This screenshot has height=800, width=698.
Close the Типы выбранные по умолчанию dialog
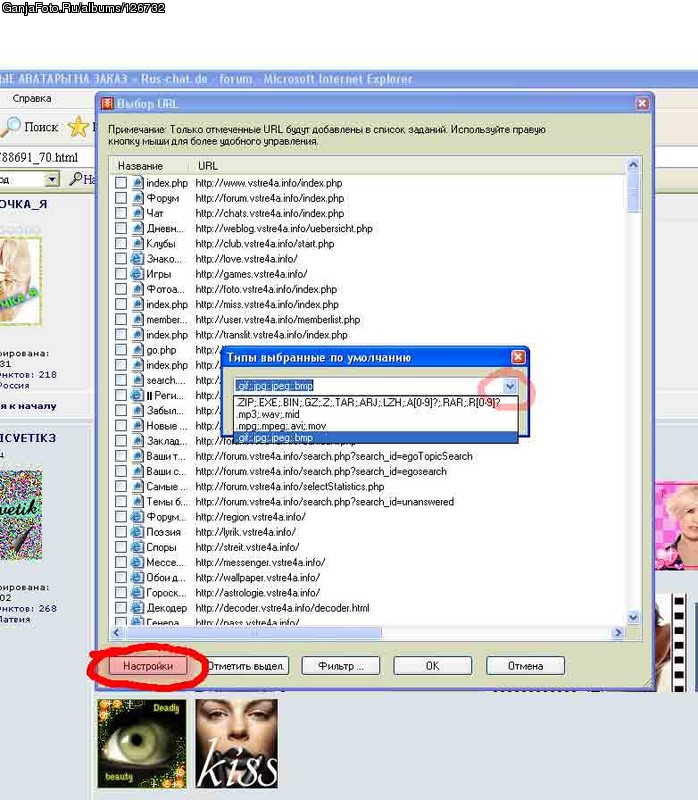pyautogui.click(x=518, y=357)
